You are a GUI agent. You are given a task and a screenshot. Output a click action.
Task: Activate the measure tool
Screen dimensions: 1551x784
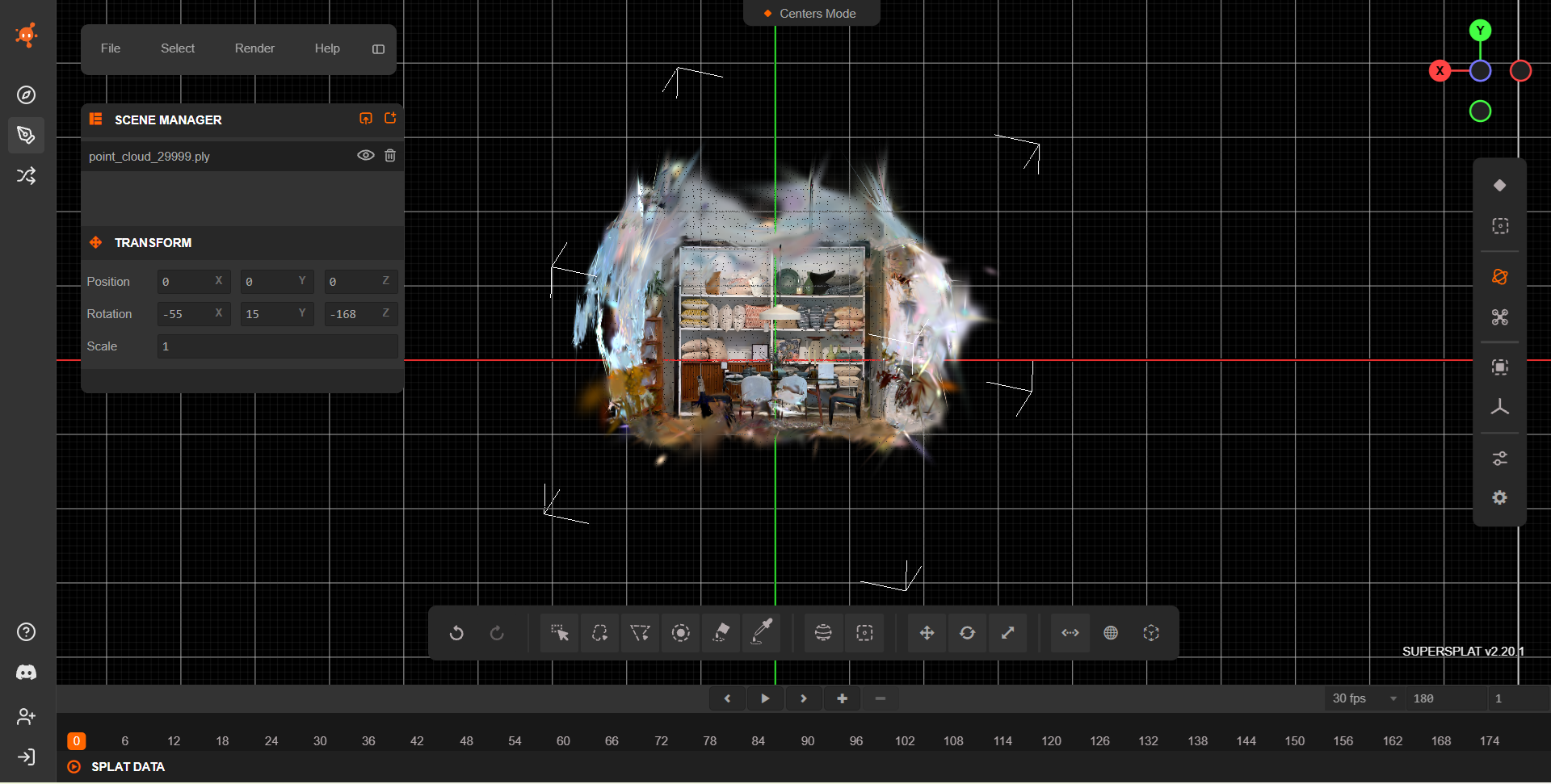(1070, 633)
